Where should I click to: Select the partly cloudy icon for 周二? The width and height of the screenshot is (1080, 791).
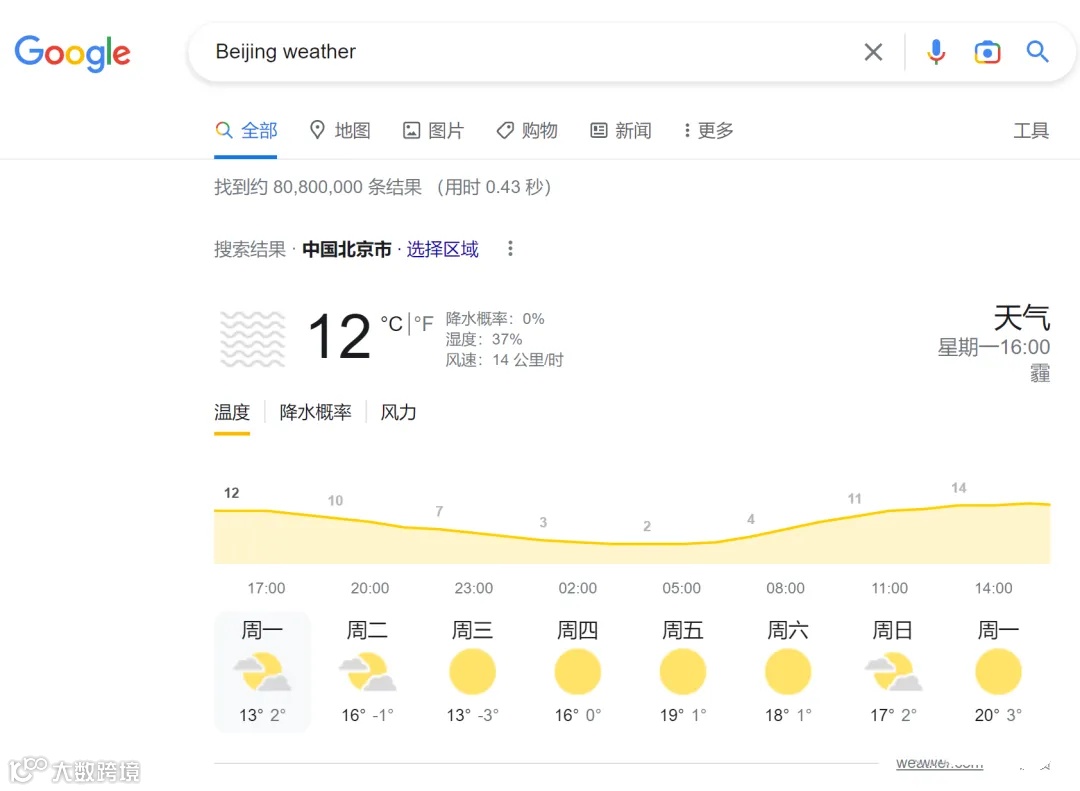[x=368, y=671]
